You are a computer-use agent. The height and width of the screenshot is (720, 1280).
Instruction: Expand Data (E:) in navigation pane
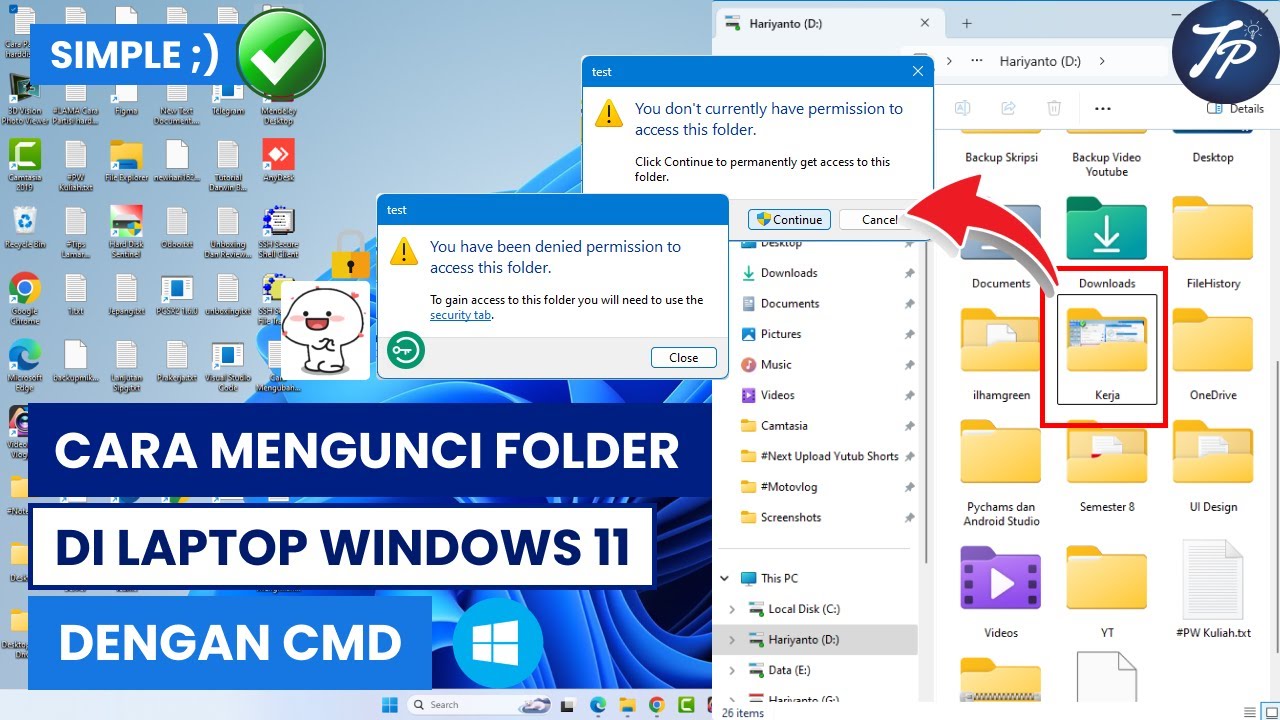732,670
